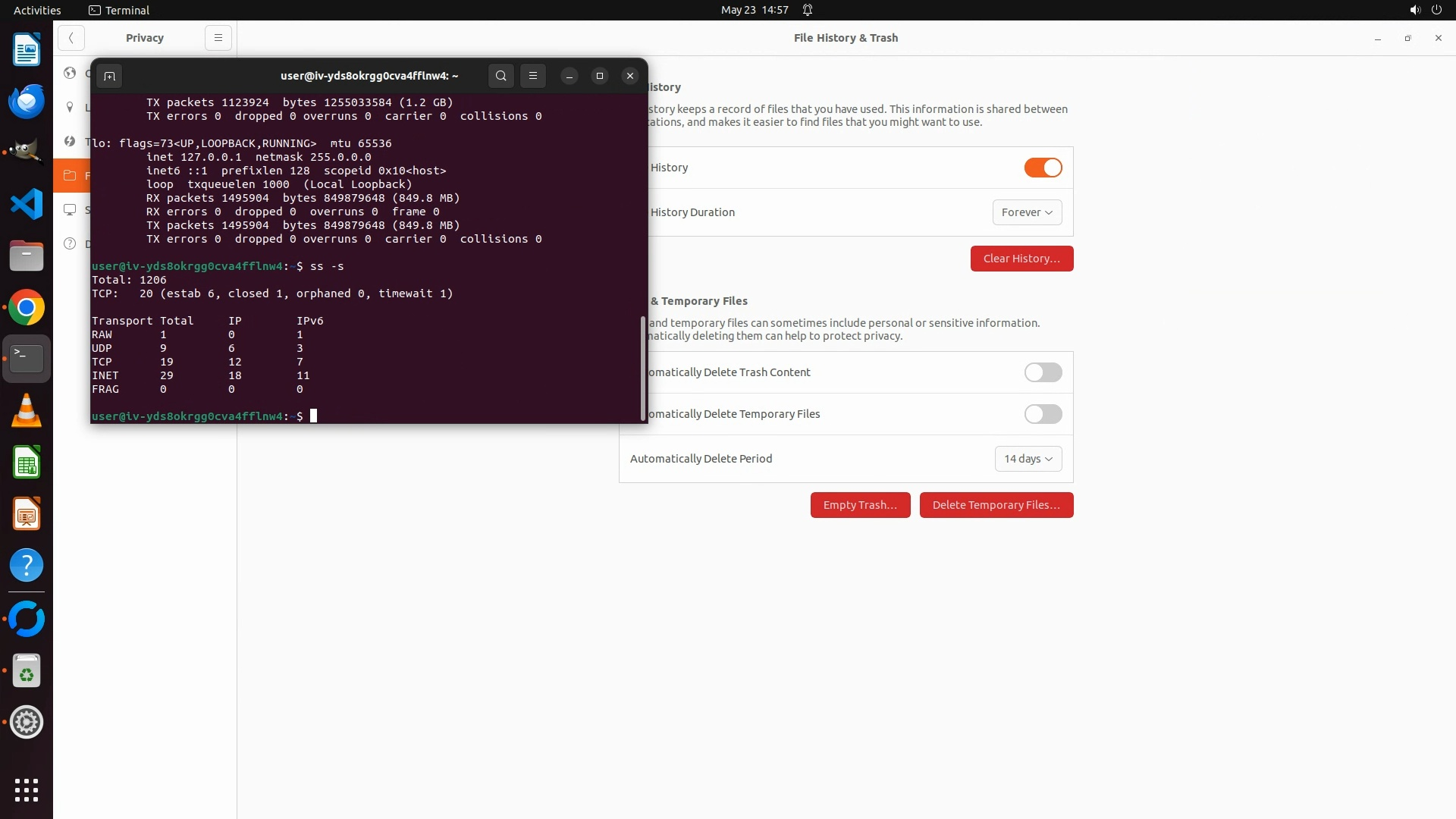Viewport: 1456px width, 819px height.
Task: Click the terminal vertical scrollbar
Action: click(x=643, y=368)
